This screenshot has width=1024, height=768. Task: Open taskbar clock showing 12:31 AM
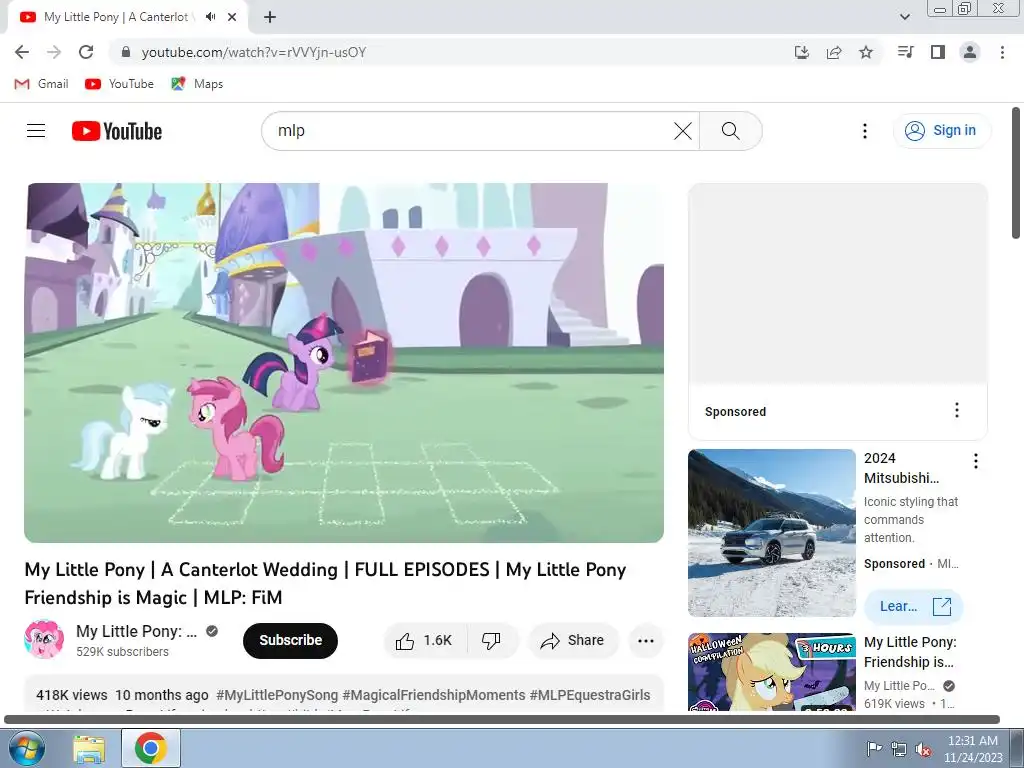[x=972, y=749]
